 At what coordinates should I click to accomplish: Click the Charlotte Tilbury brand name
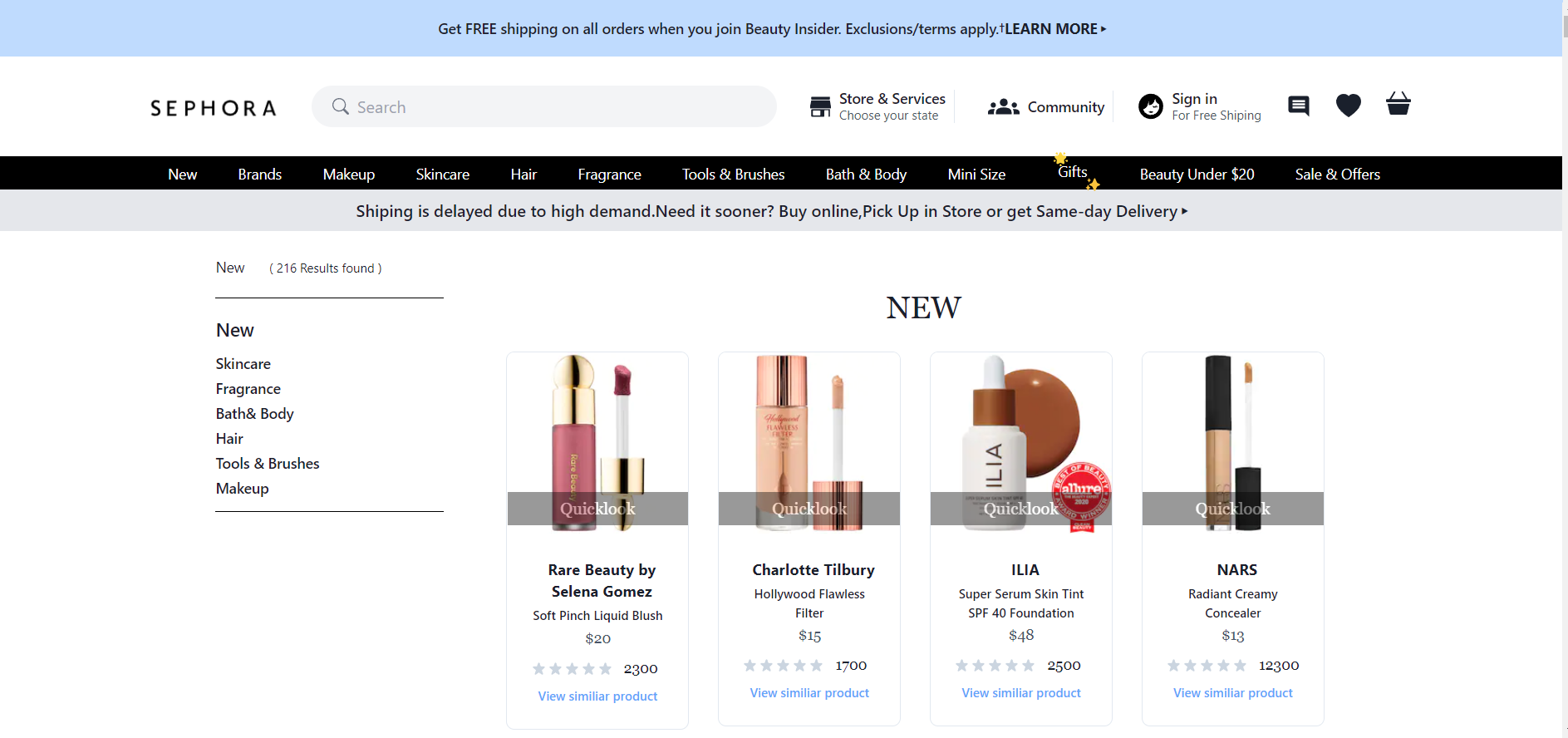point(813,570)
